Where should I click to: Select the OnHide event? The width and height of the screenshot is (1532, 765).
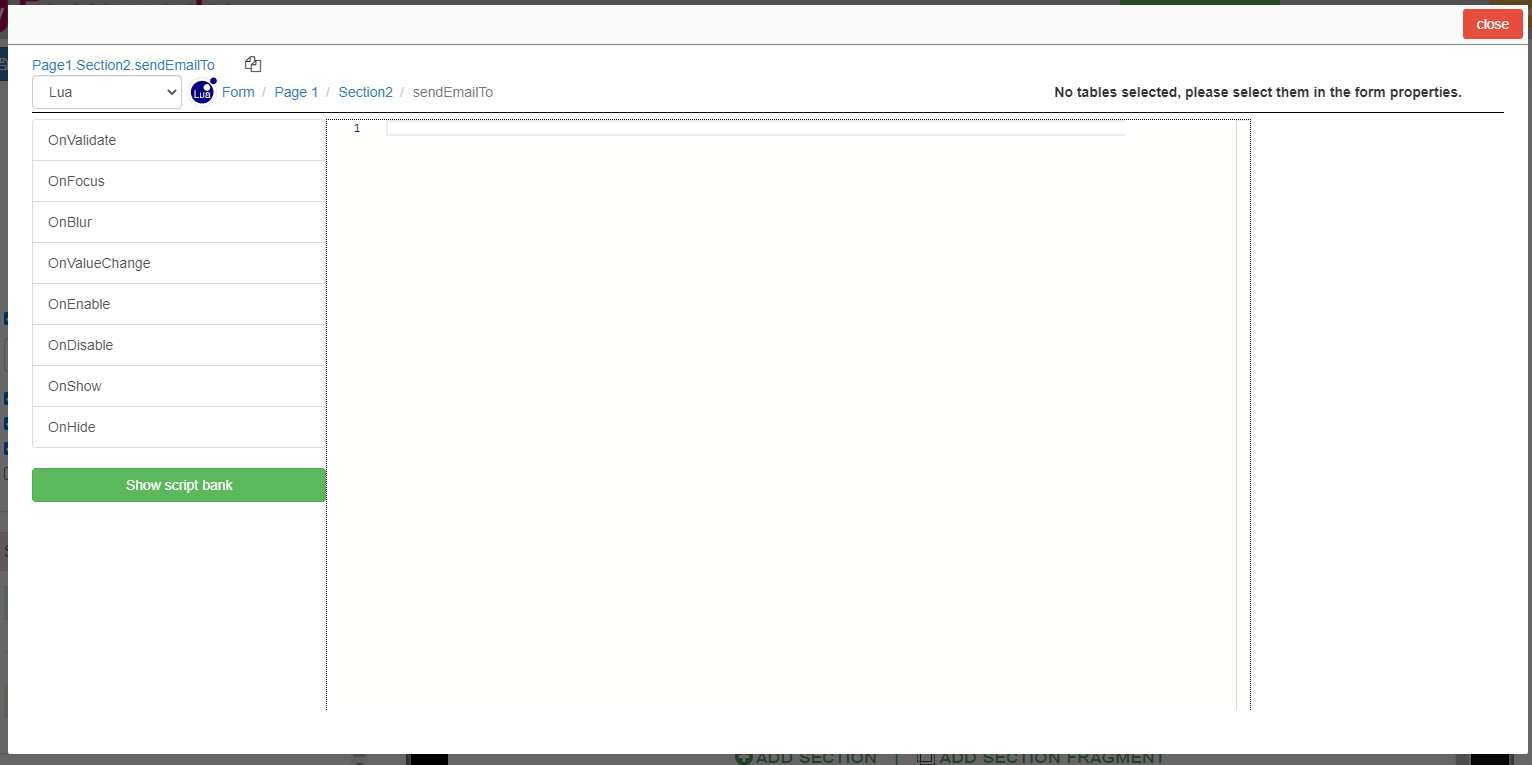coord(179,427)
